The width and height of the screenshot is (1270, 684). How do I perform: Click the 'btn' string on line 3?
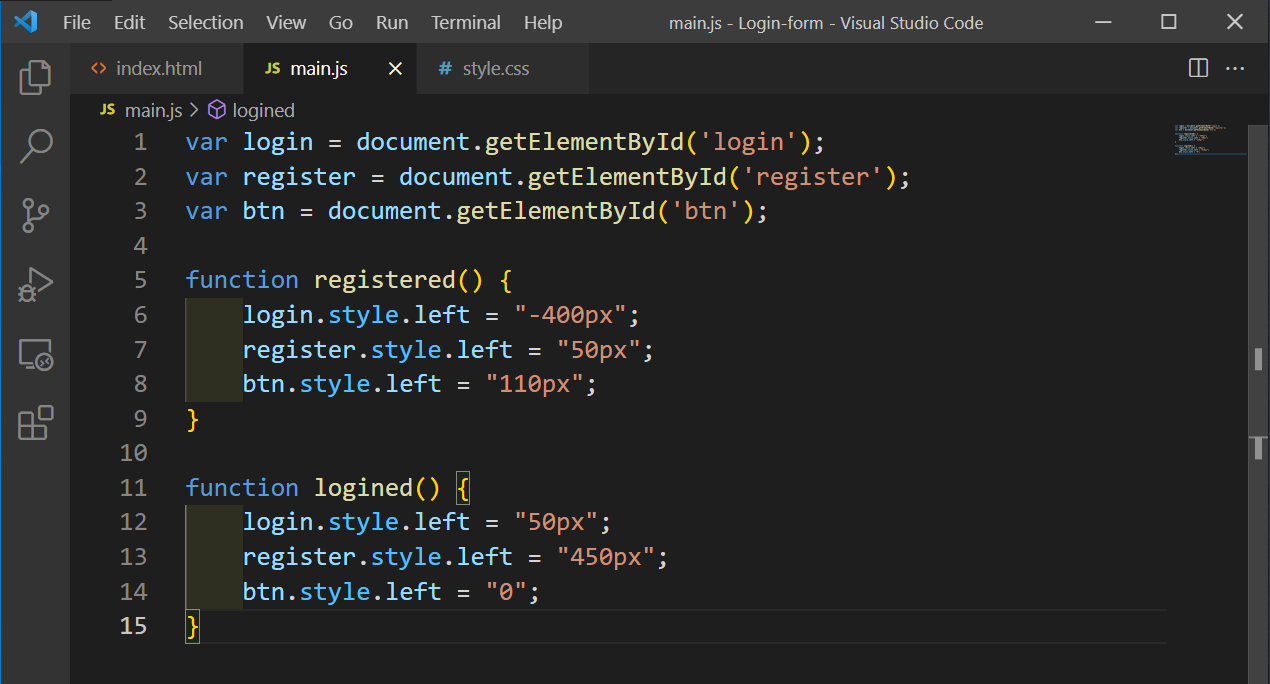pos(706,211)
